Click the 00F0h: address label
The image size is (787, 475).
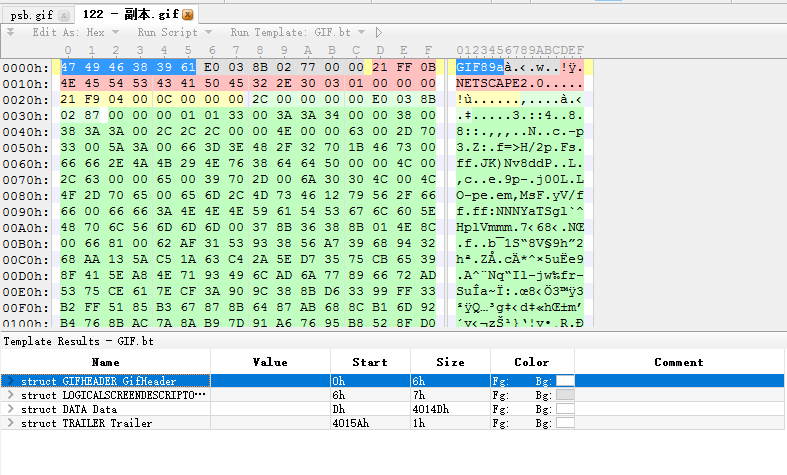26,308
